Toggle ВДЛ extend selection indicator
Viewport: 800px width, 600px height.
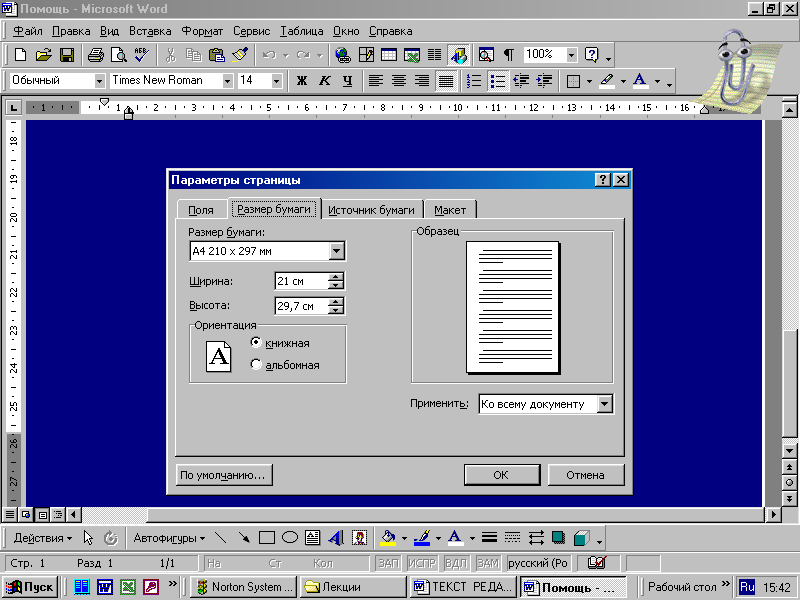point(456,563)
